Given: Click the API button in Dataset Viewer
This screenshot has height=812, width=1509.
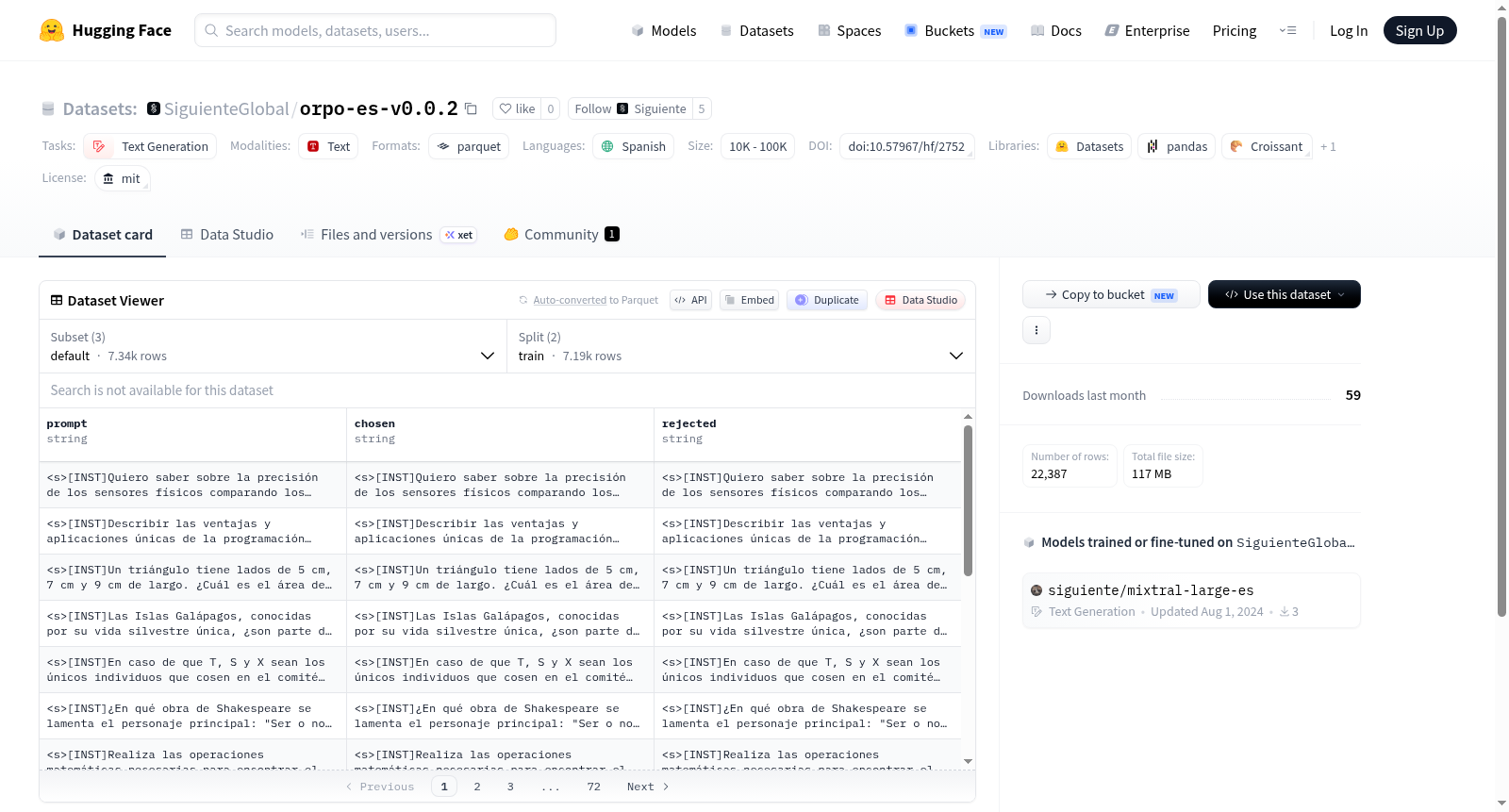Looking at the screenshot, I should 690,300.
